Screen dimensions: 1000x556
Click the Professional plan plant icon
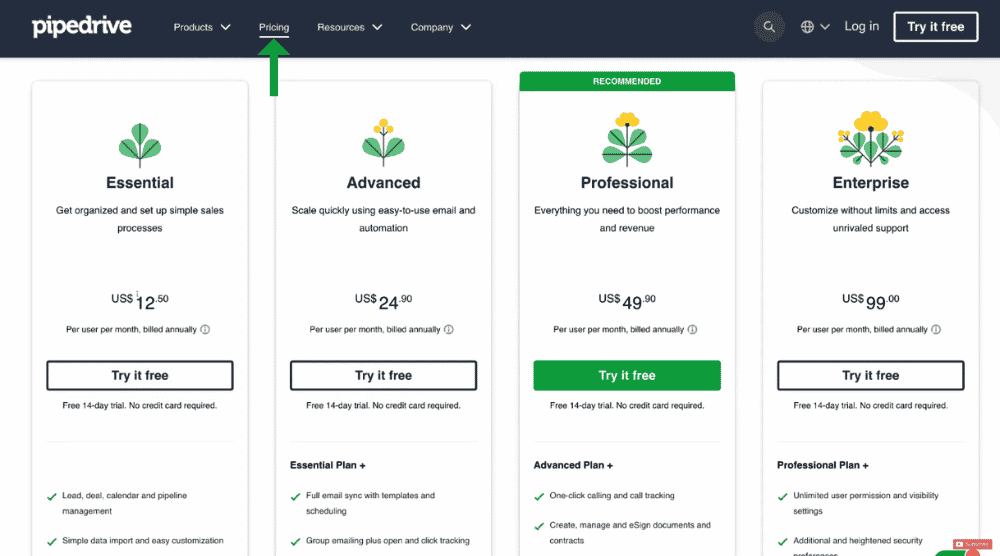pyautogui.click(x=627, y=139)
